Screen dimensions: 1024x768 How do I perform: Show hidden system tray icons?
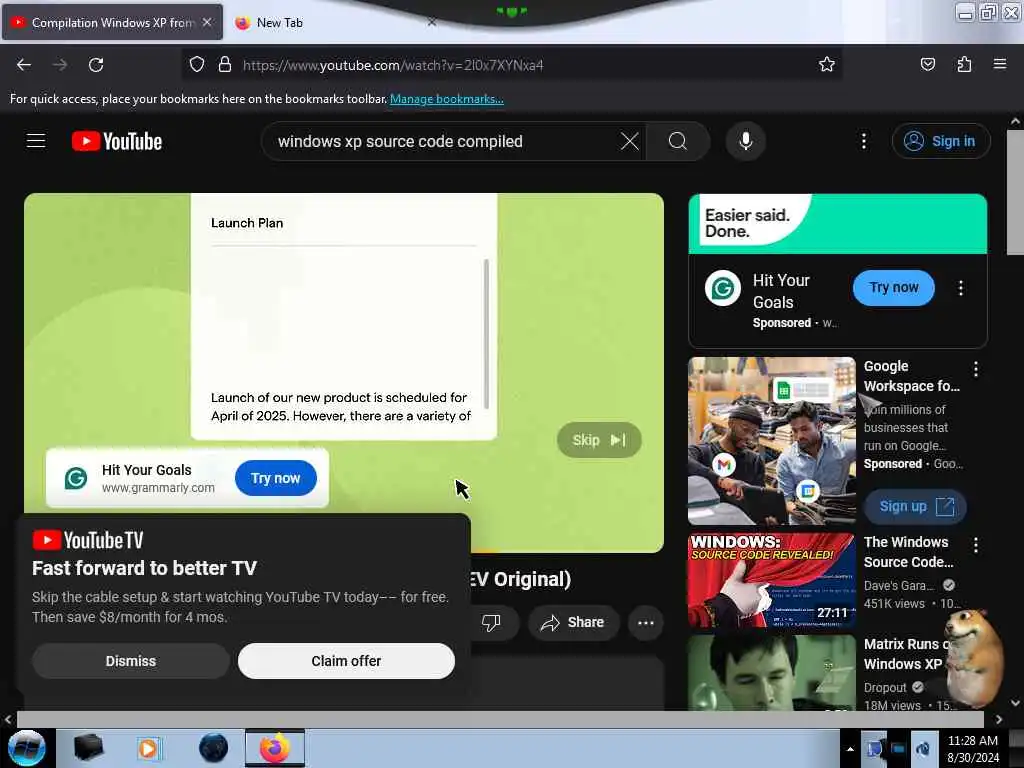(850, 749)
